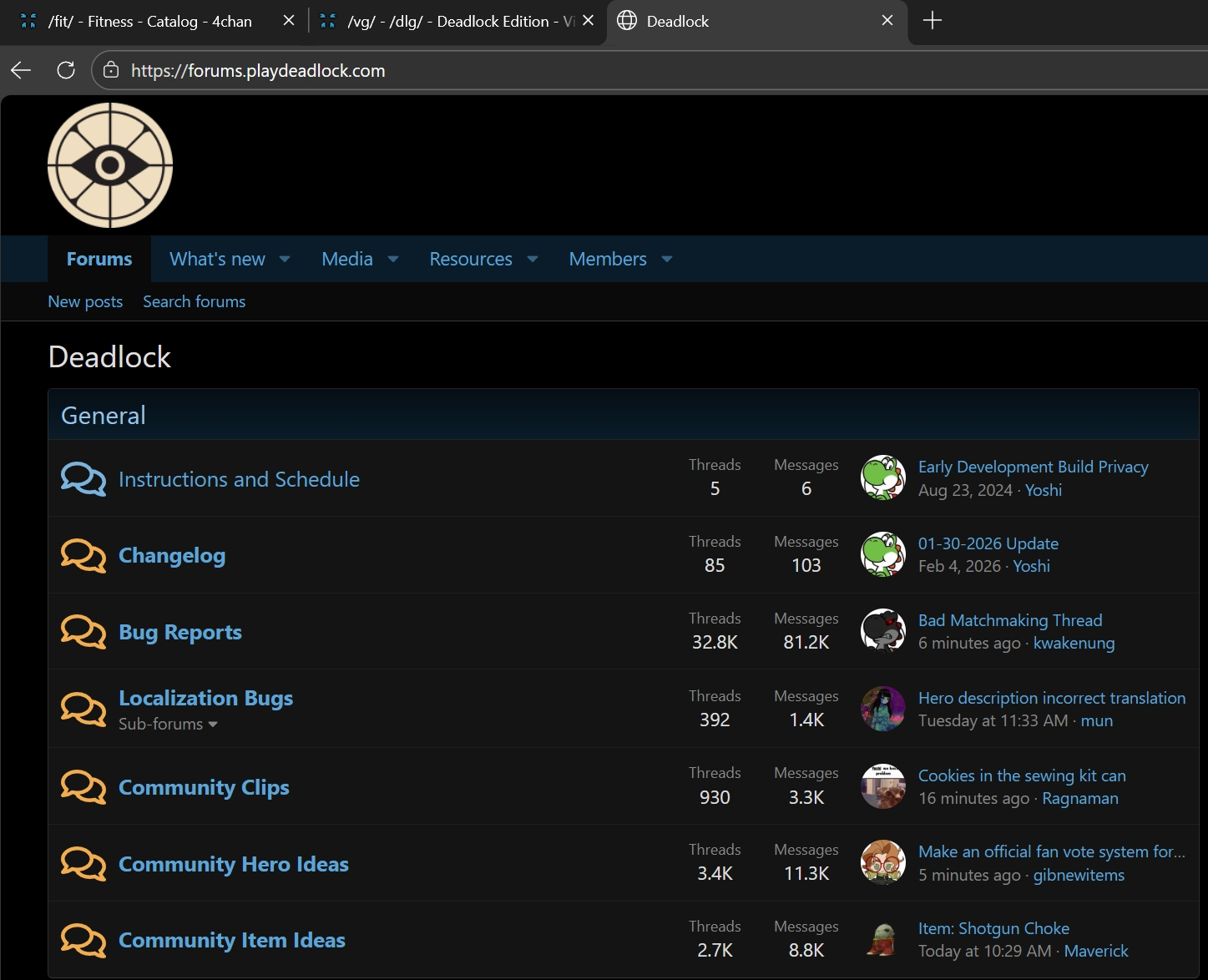Click the Deadlock eye logo
The width and height of the screenshot is (1208, 980).
(110, 165)
